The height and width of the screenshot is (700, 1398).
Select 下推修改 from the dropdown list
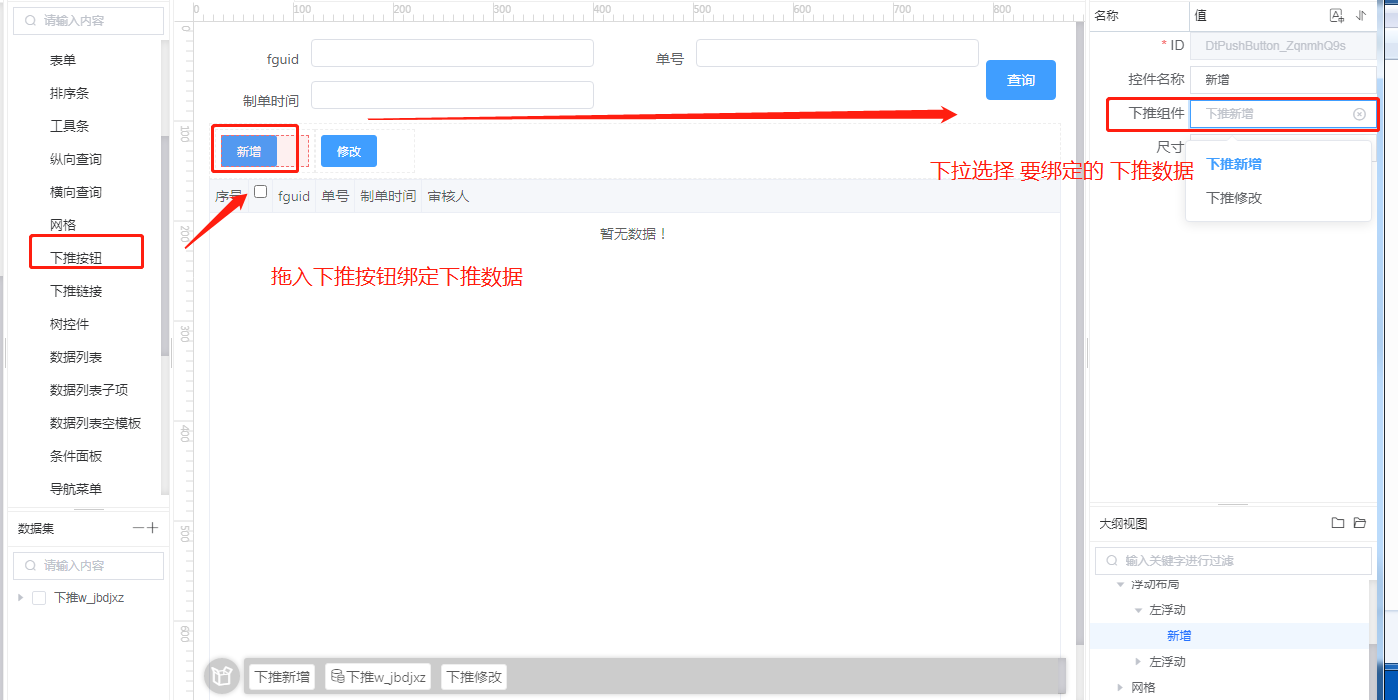(x=1234, y=198)
